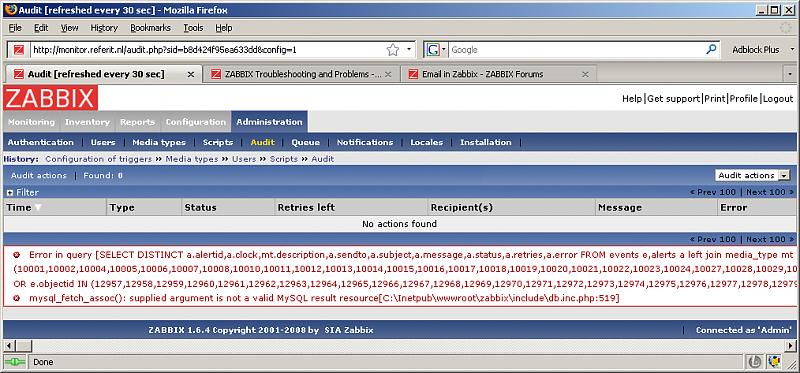Click the rightmost status bar icon

coord(774,362)
